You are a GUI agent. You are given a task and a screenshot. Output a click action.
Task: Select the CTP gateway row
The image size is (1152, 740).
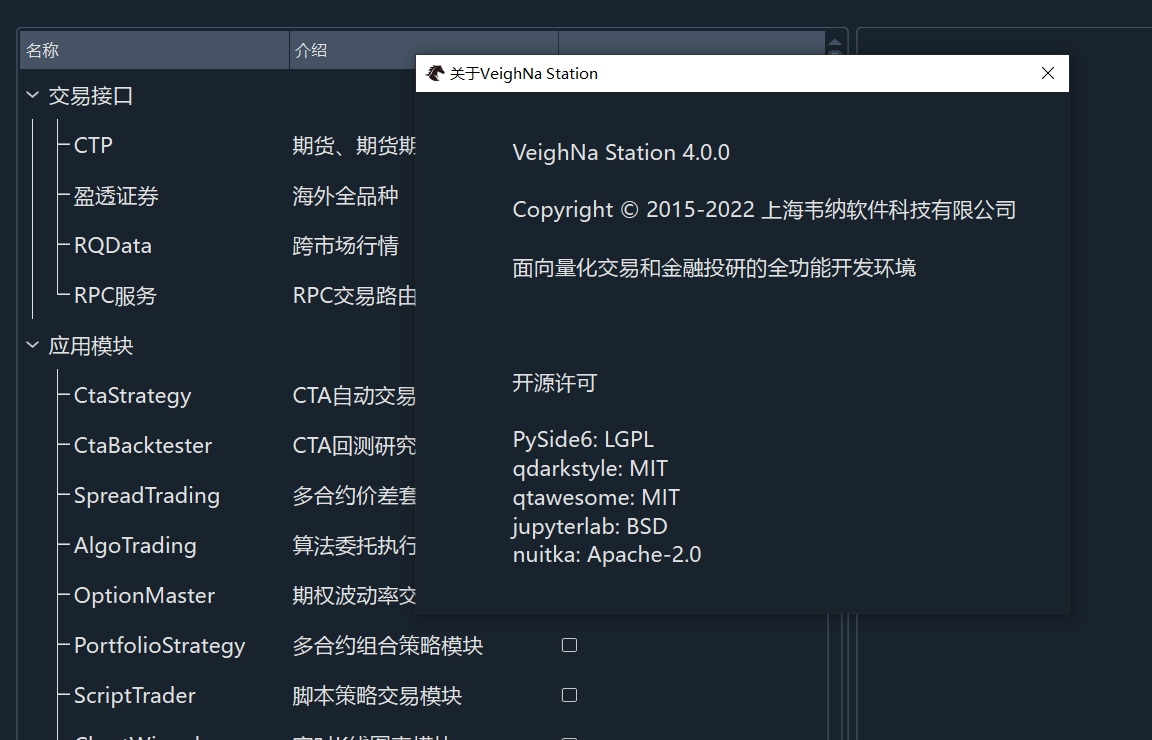tap(93, 146)
